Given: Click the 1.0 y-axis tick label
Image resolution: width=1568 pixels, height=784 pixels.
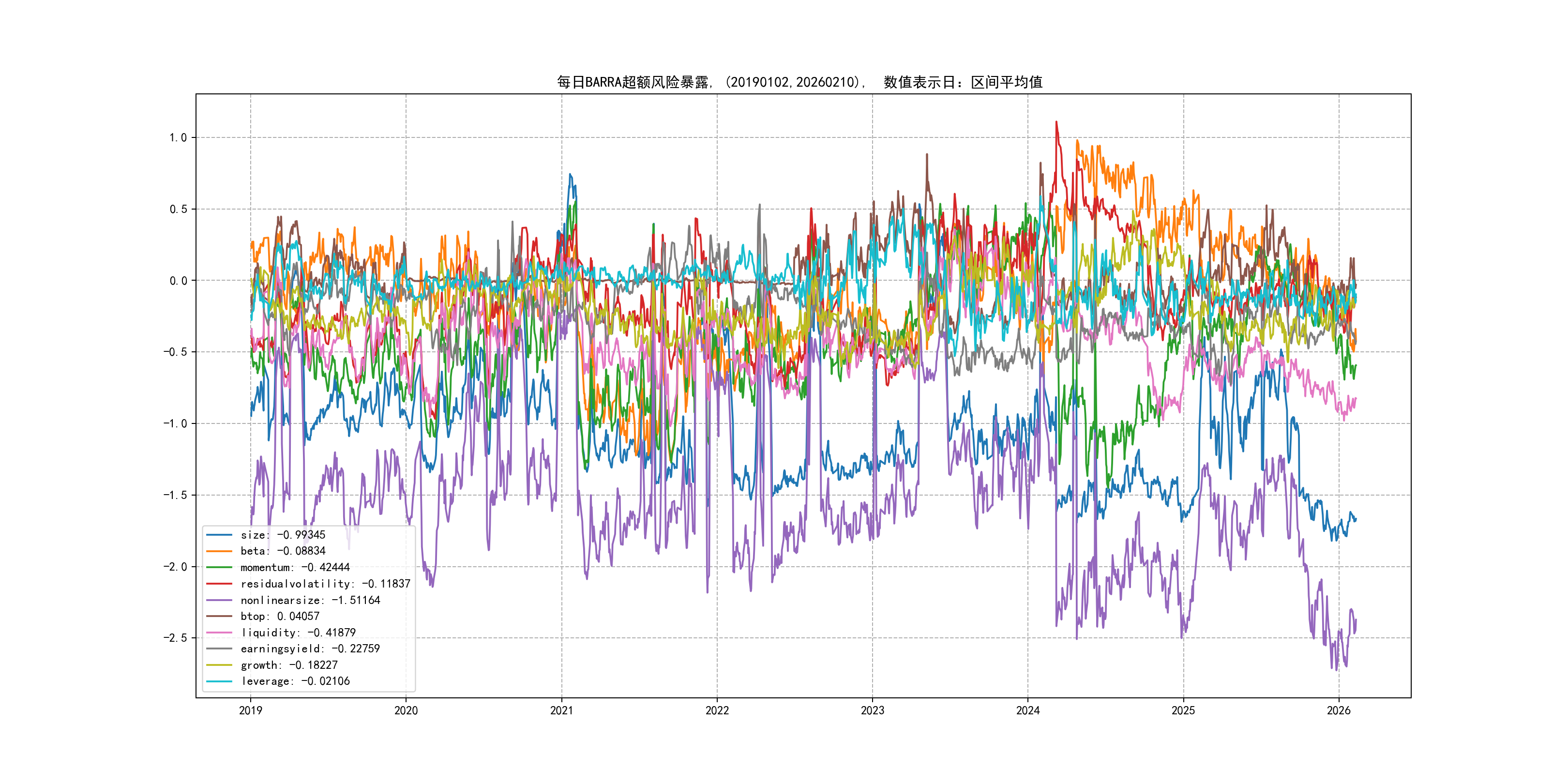Looking at the screenshot, I should pyautogui.click(x=178, y=137).
